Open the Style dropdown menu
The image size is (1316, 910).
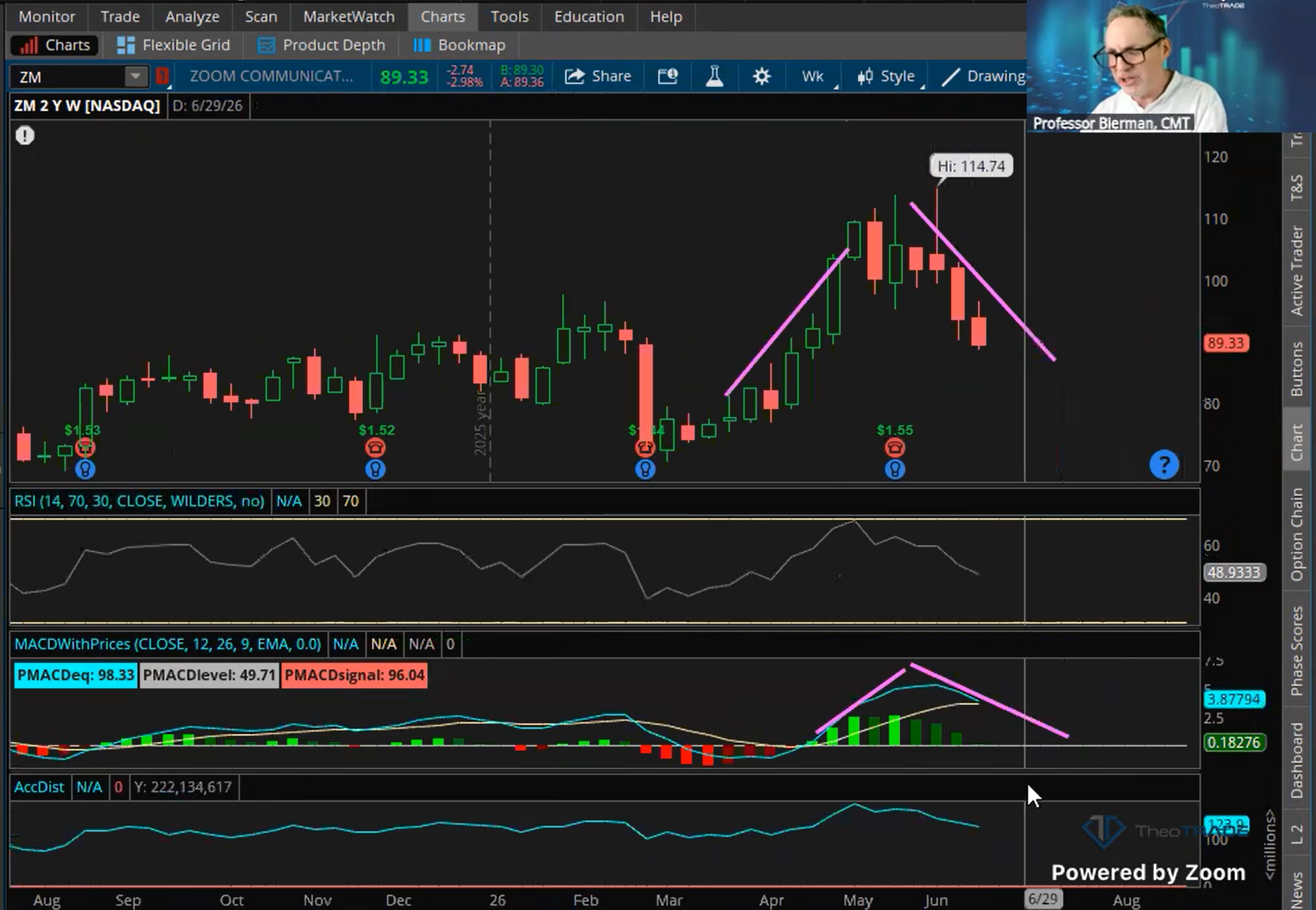pos(886,76)
